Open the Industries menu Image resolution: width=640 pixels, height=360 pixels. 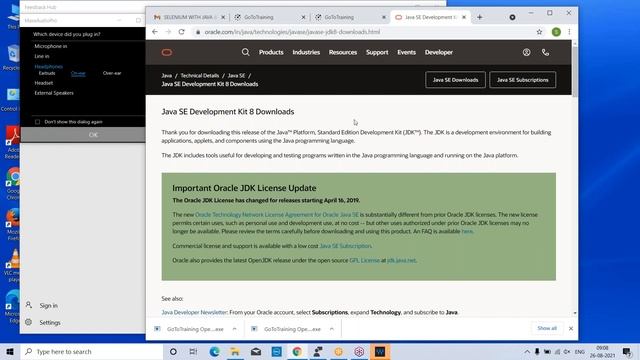coord(306,52)
